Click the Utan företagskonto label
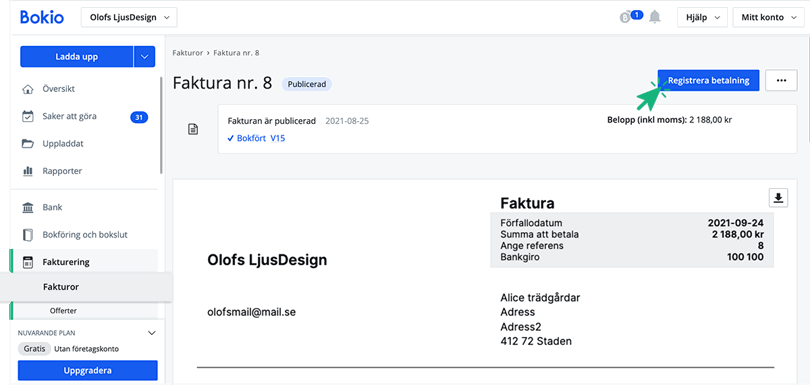Screen dimensions: 810x388 86,349
